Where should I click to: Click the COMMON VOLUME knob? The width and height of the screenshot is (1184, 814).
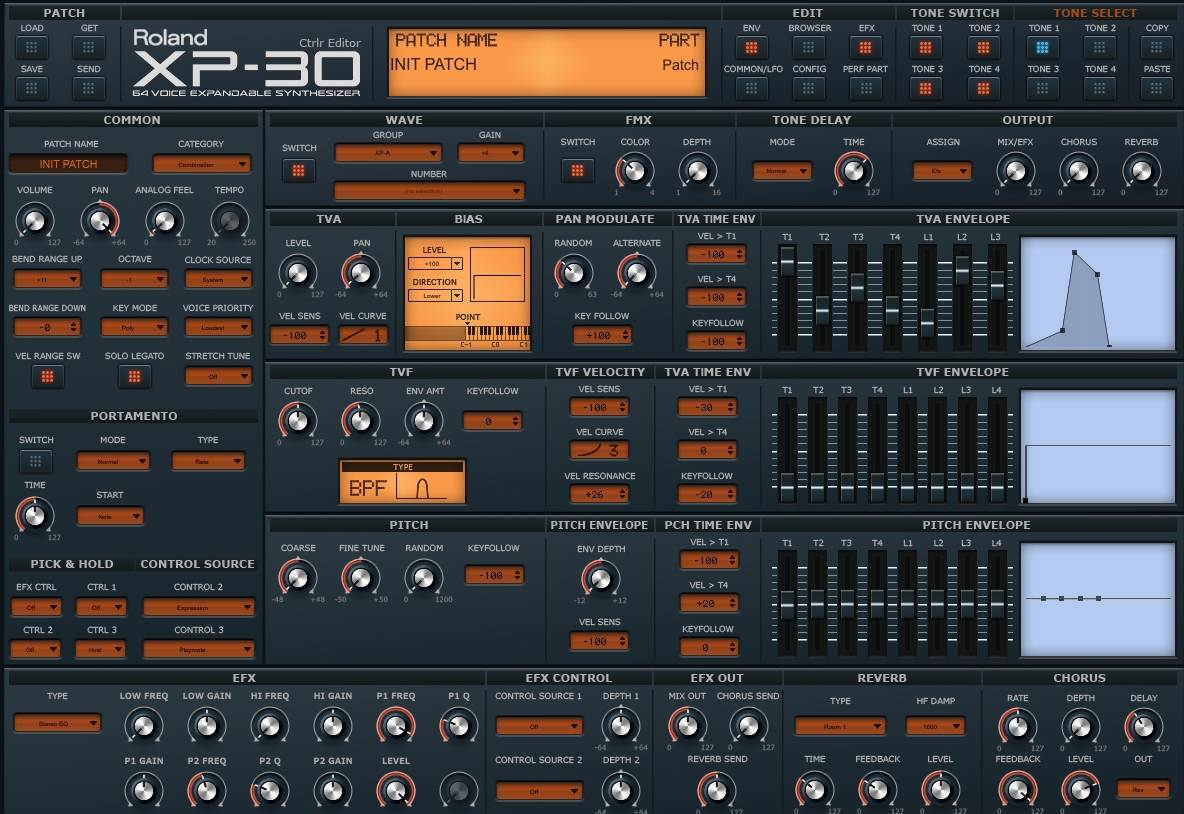pos(35,221)
